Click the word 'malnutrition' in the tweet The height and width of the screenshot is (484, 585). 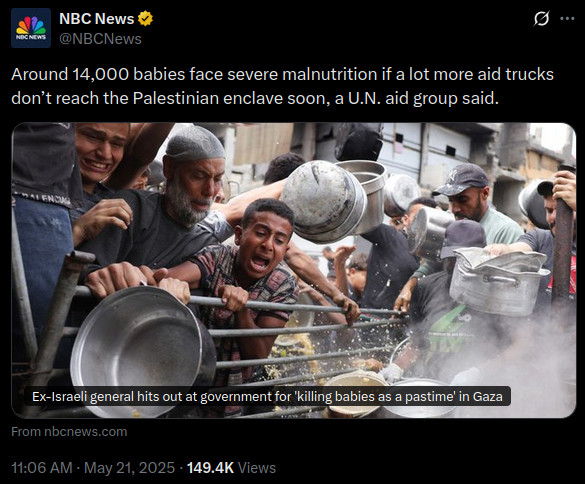[329, 74]
